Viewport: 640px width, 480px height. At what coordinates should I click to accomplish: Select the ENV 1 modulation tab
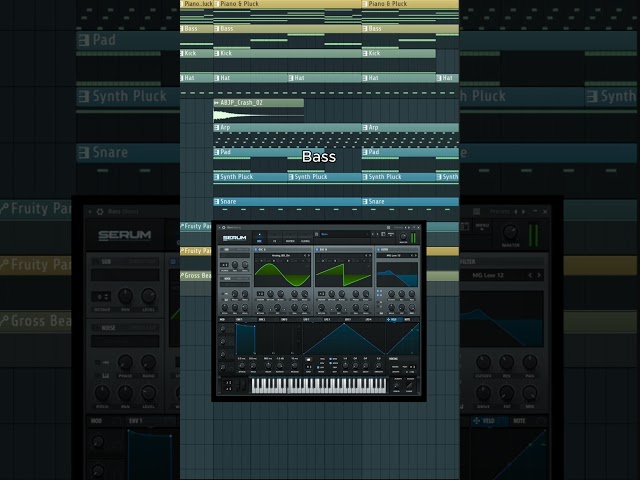[x=239, y=320]
